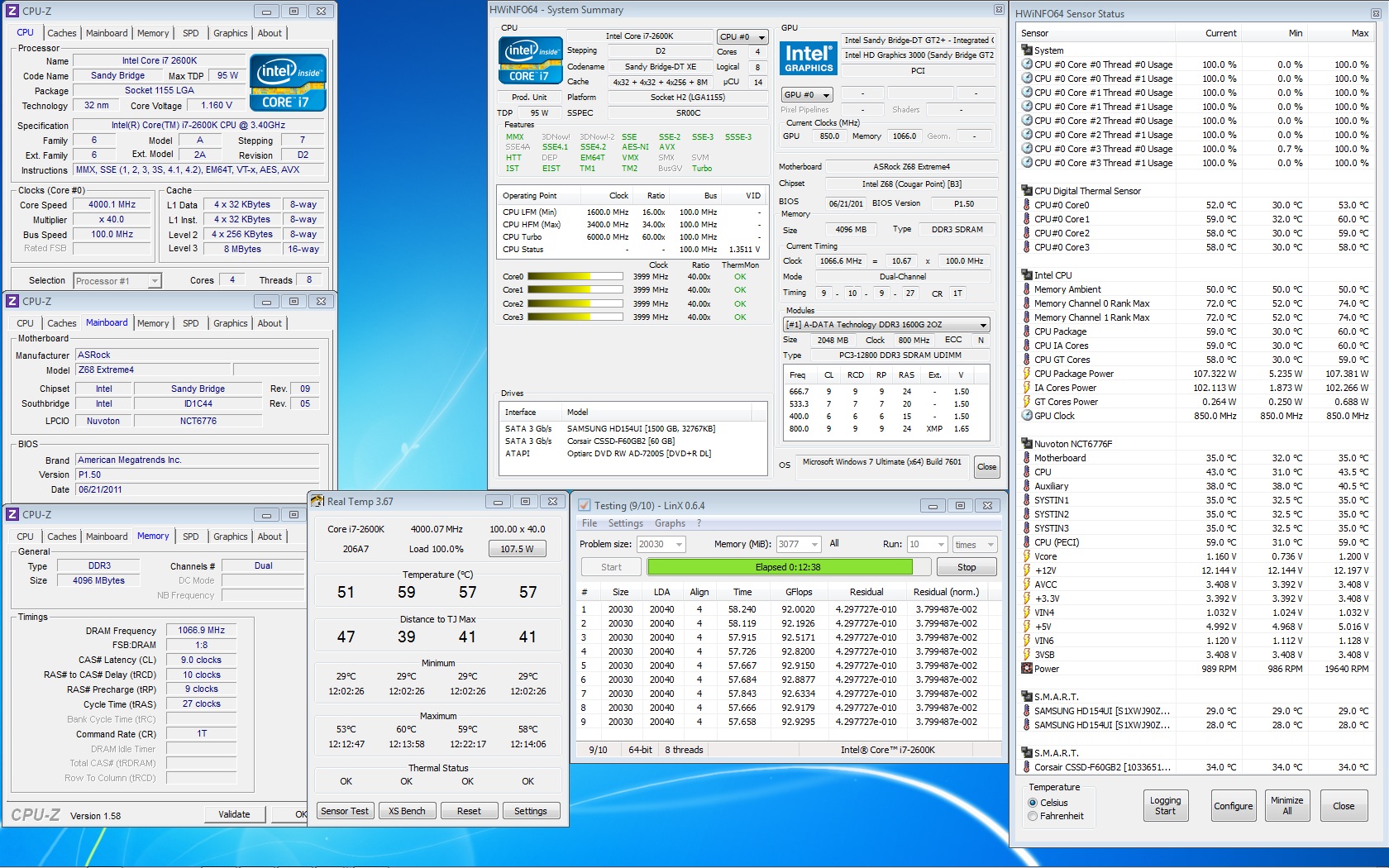
Task: Click the lightning icon beside Vcore
Action: point(1027,556)
